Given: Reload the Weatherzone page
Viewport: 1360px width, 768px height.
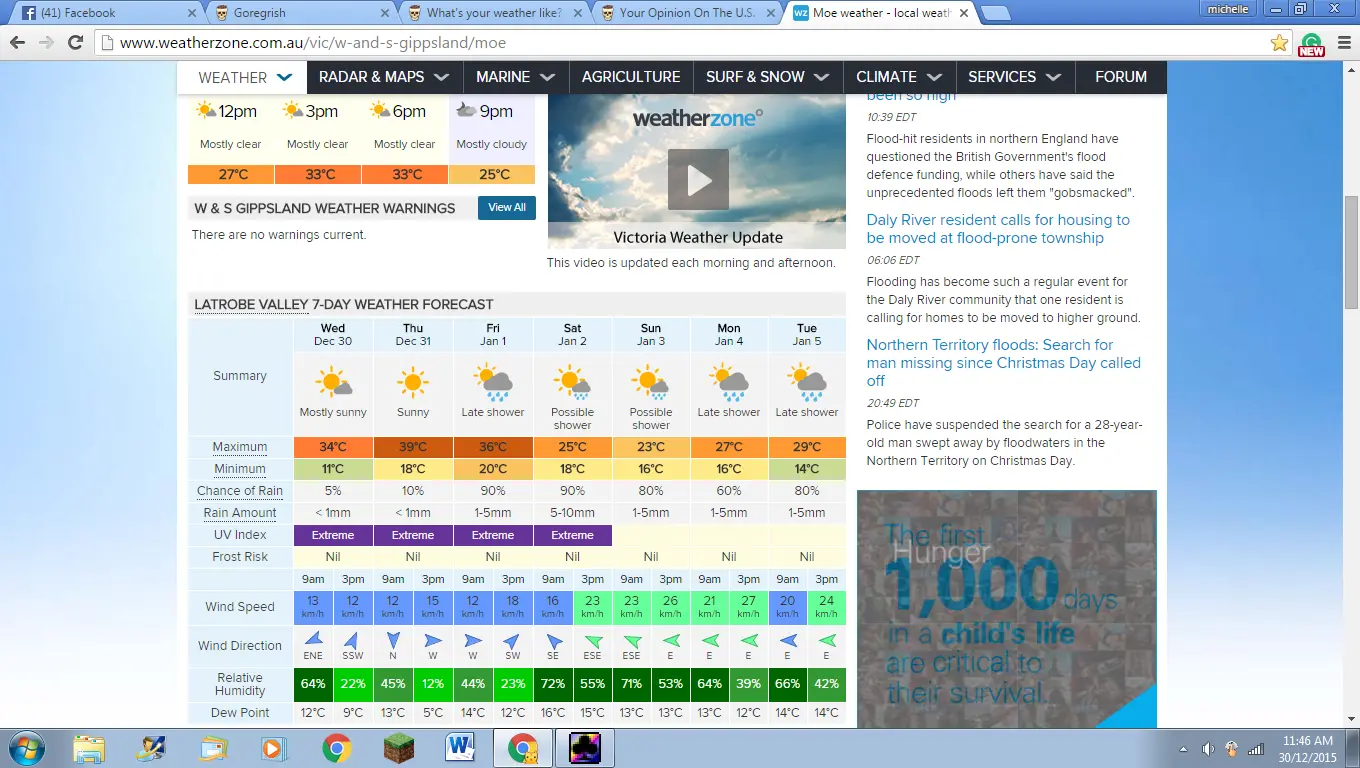Looking at the screenshot, I should point(75,43).
